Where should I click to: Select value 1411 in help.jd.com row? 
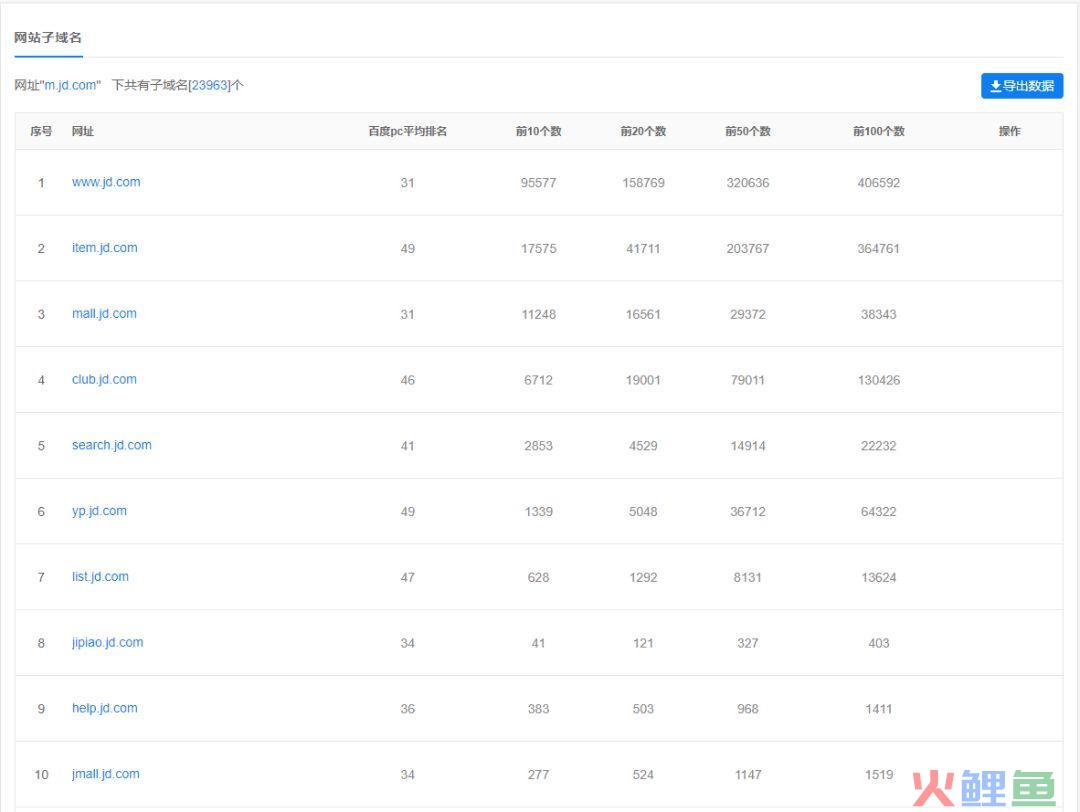[879, 709]
